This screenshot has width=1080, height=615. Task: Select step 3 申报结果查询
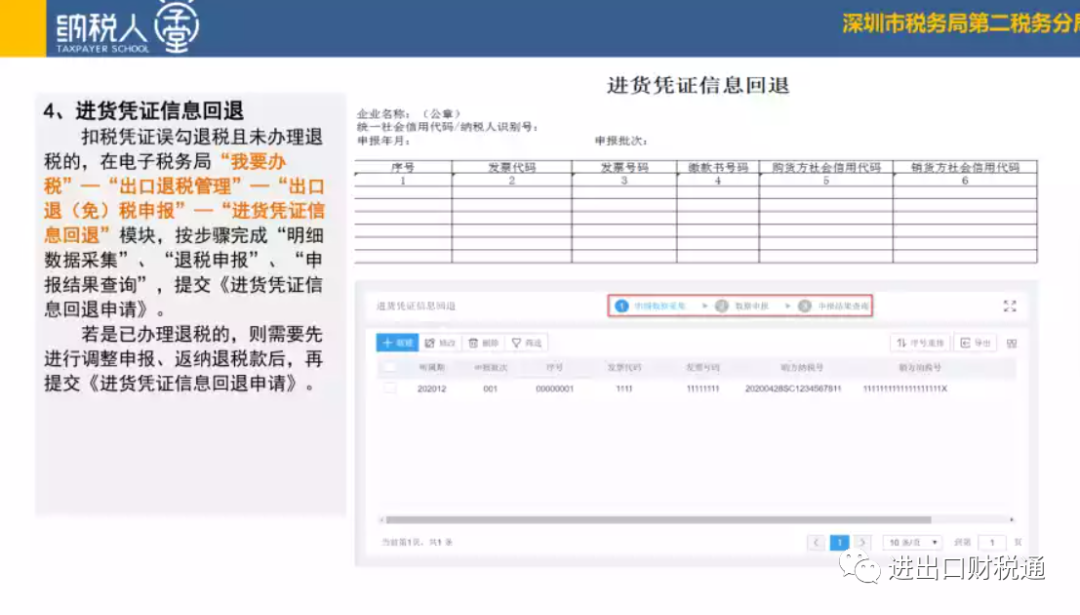coord(834,306)
